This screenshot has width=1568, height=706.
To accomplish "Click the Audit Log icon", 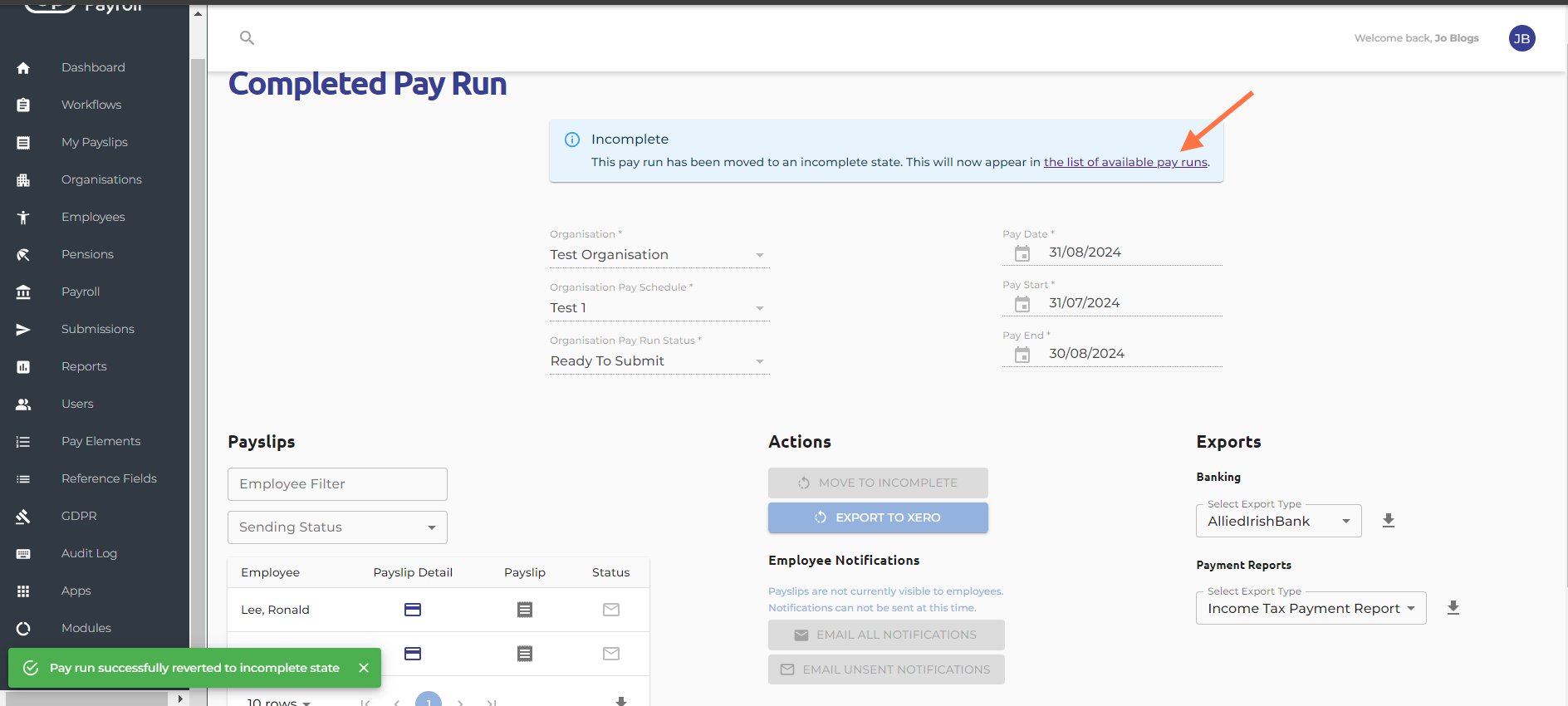I will pos(23,554).
